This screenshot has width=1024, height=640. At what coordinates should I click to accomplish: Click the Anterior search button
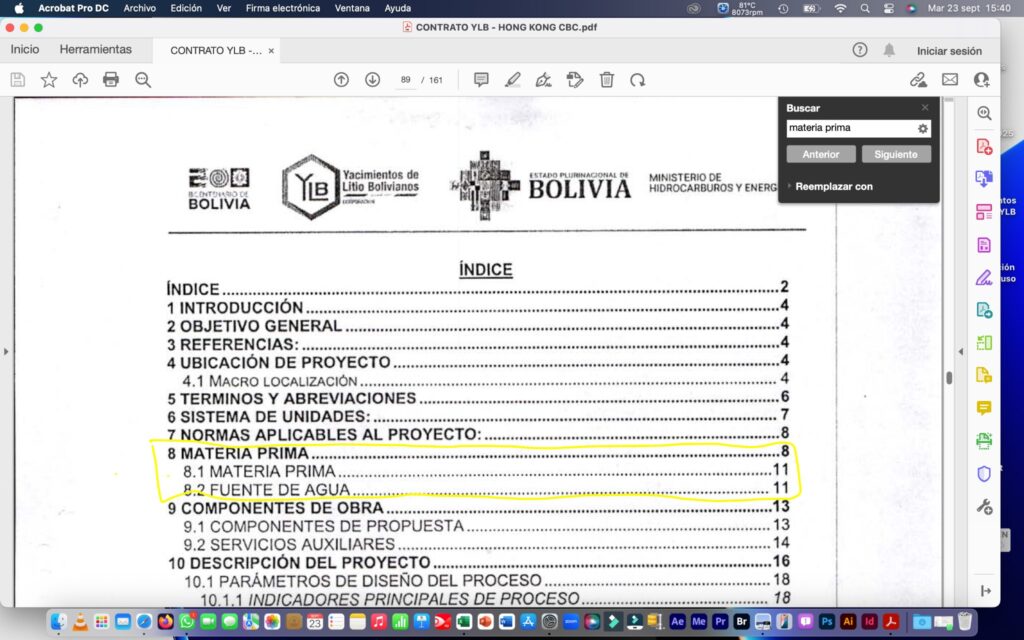click(x=821, y=154)
